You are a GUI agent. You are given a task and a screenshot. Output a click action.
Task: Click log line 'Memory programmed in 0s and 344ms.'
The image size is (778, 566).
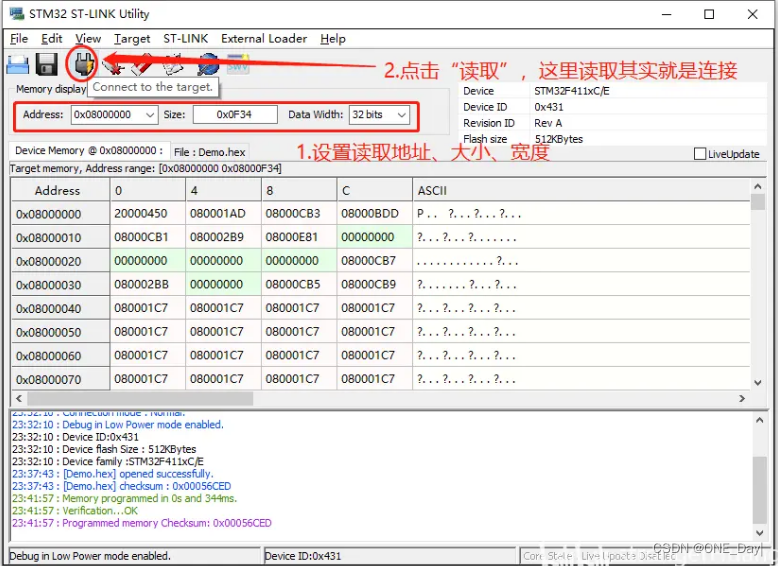[125, 499]
